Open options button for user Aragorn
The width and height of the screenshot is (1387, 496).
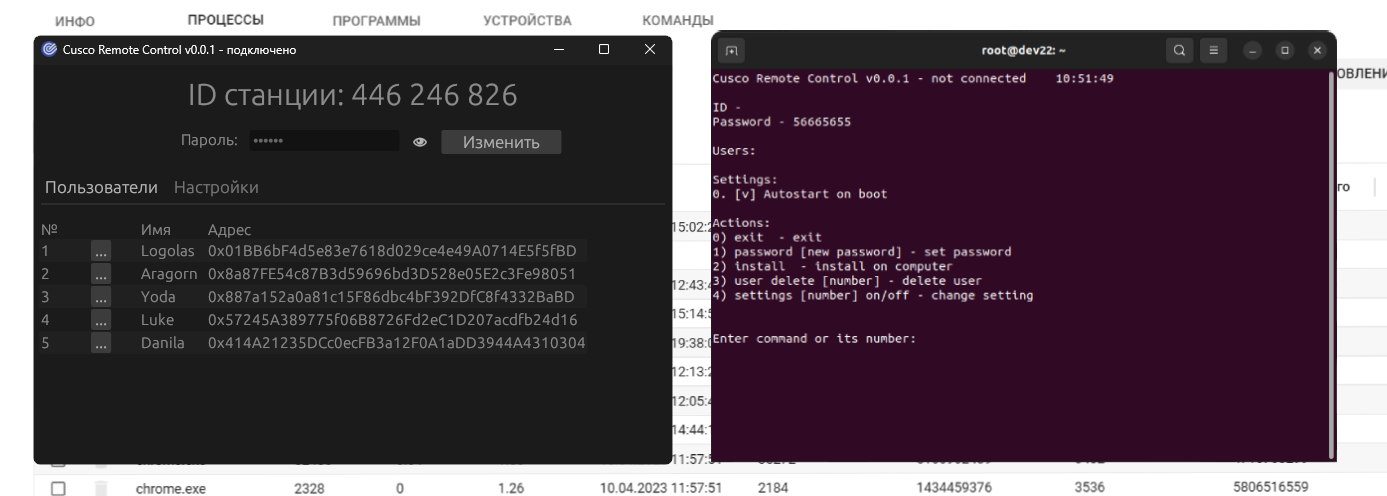click(x=101, y=274)
